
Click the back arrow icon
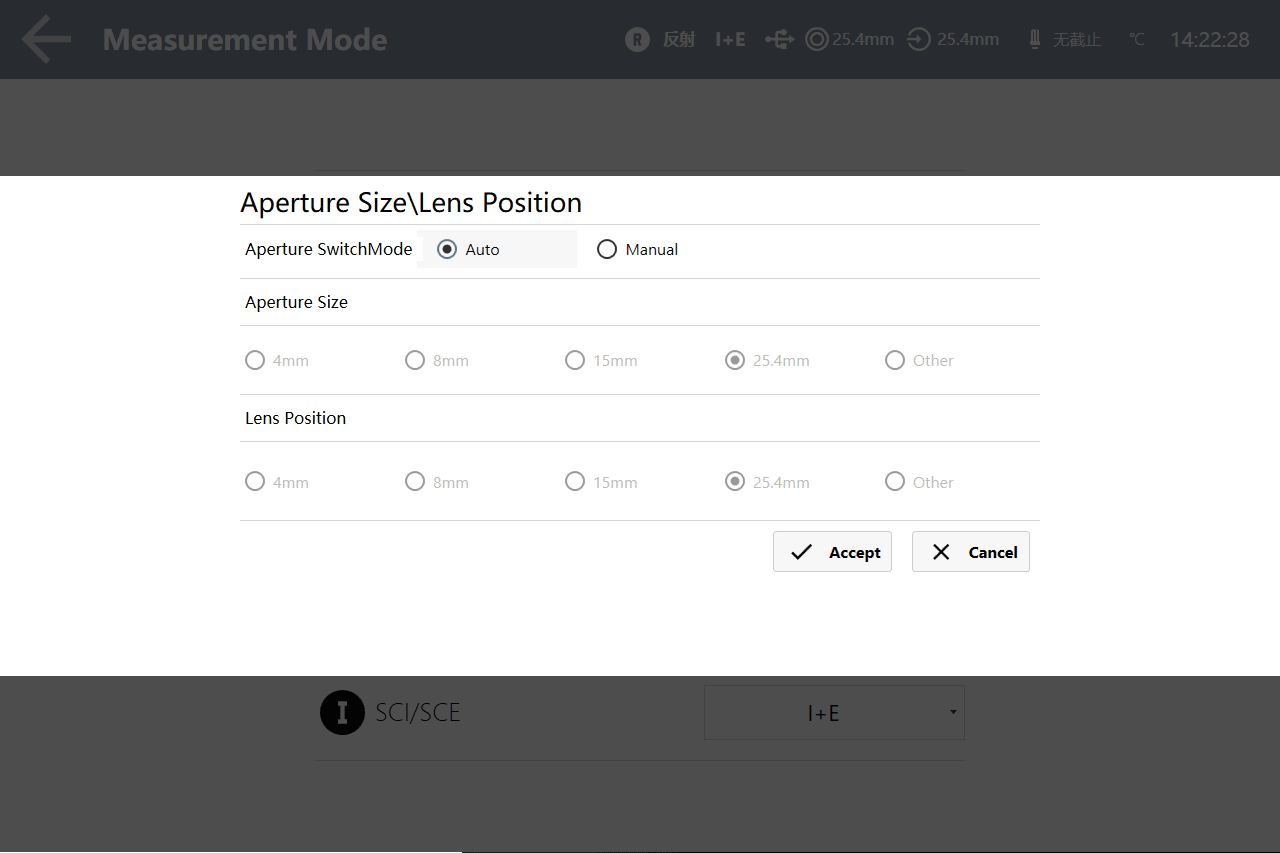(46, 40)
